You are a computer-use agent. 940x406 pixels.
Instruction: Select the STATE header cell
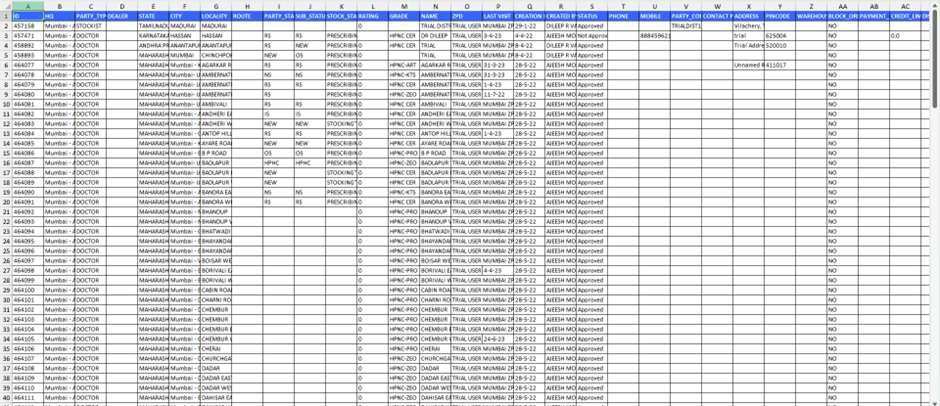(152, 17)
